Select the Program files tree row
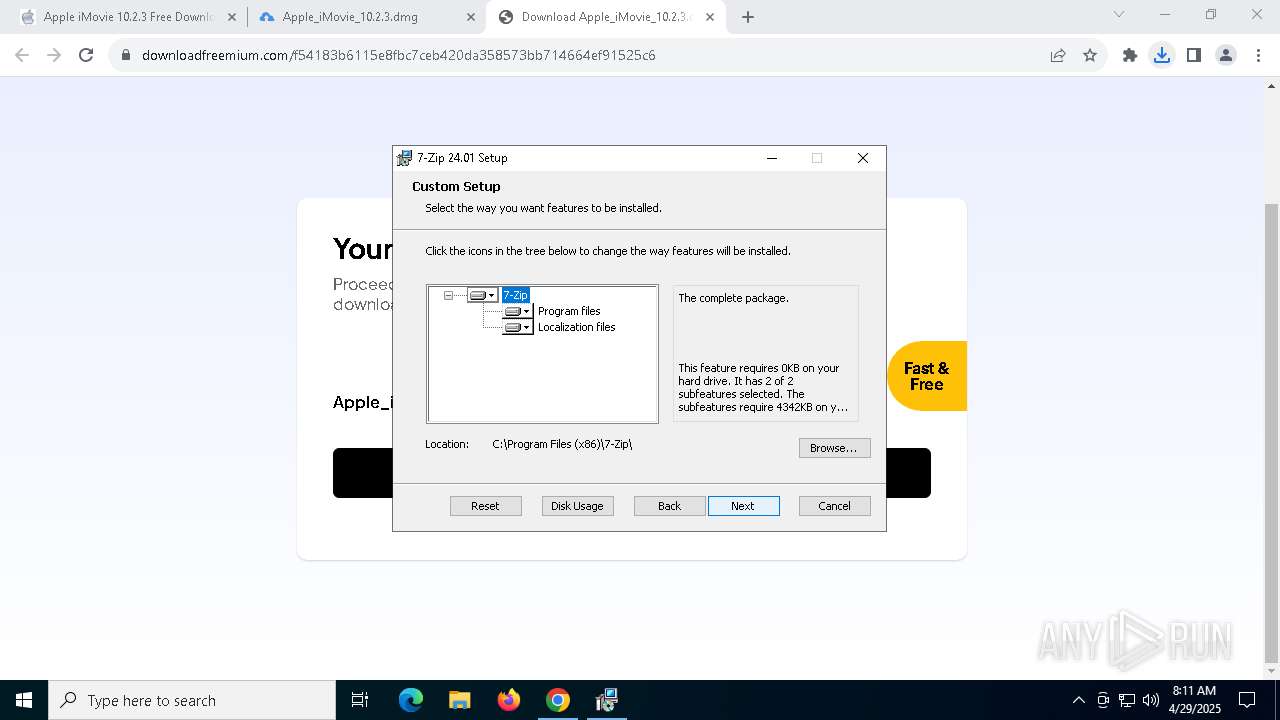Image resolution: width=1280 pixels, height=720 pixels. tap(569, 311)
